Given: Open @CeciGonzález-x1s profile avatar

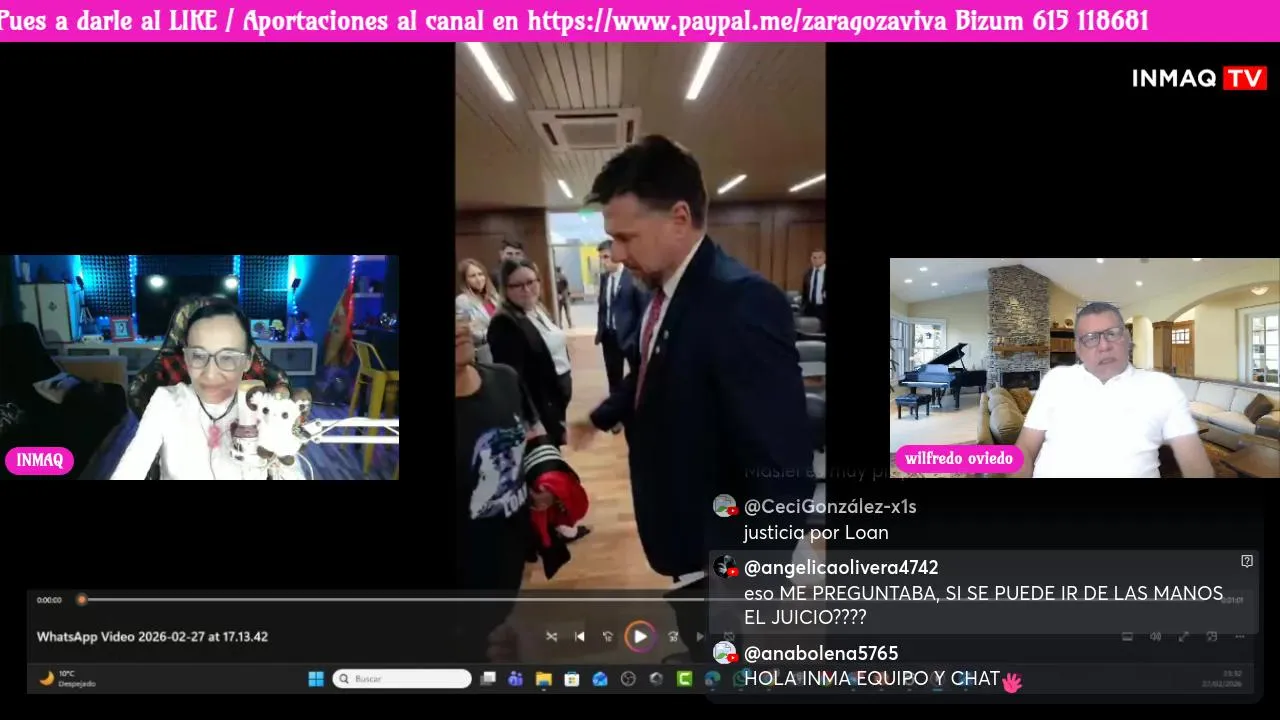Looking at the screenshot, I should coord(725,506).
